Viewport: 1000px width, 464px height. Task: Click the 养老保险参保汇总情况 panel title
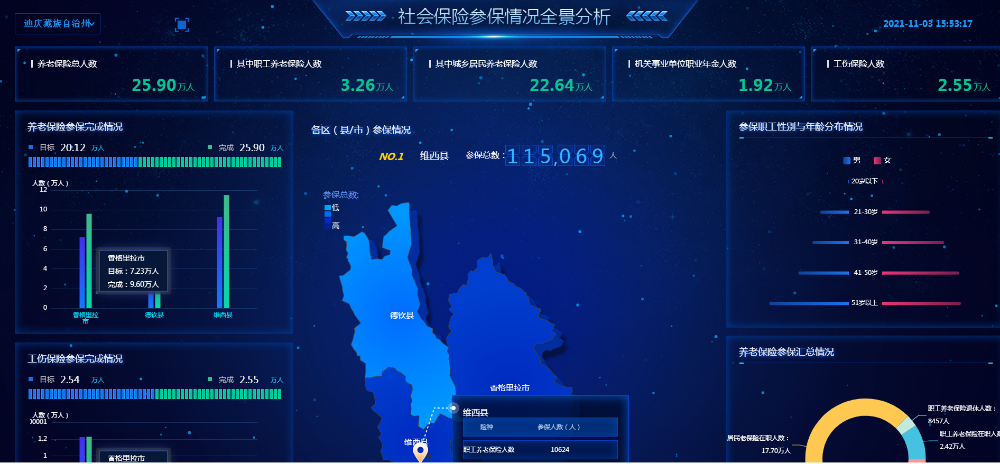click(786, 352)
